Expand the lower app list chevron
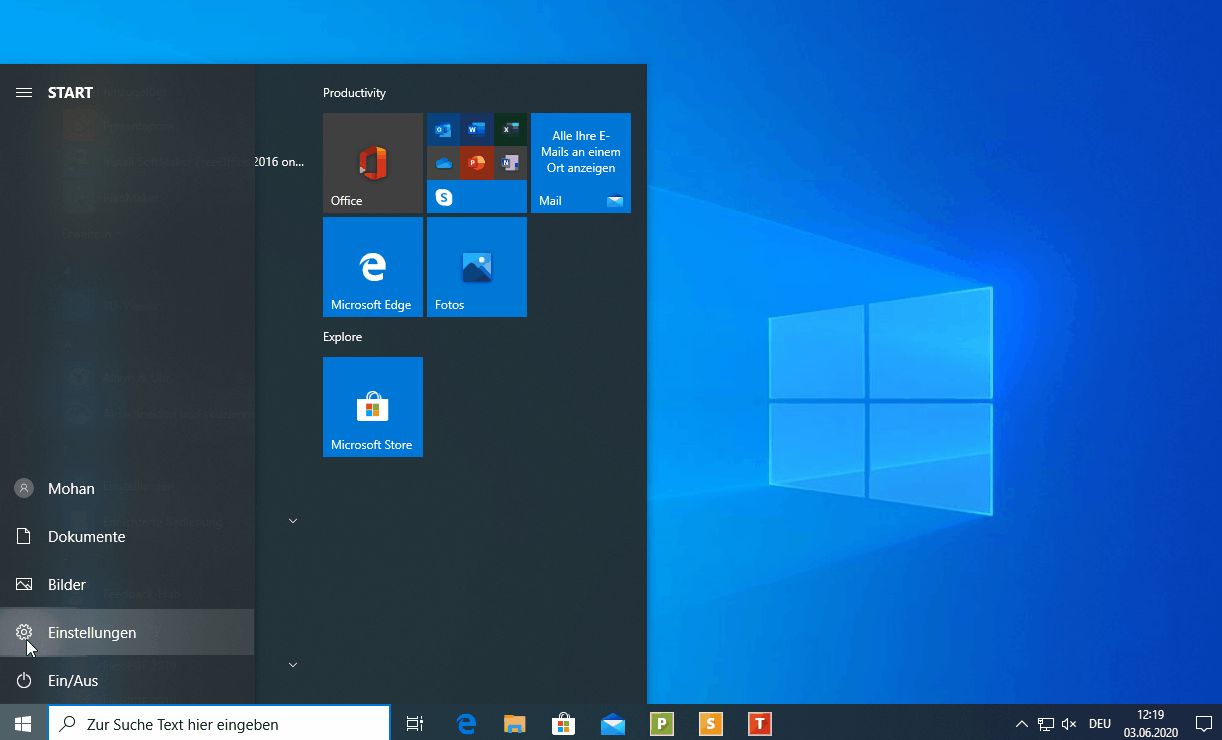The height and width of the screenshot is (740, 1222). (x=293, y=665)
